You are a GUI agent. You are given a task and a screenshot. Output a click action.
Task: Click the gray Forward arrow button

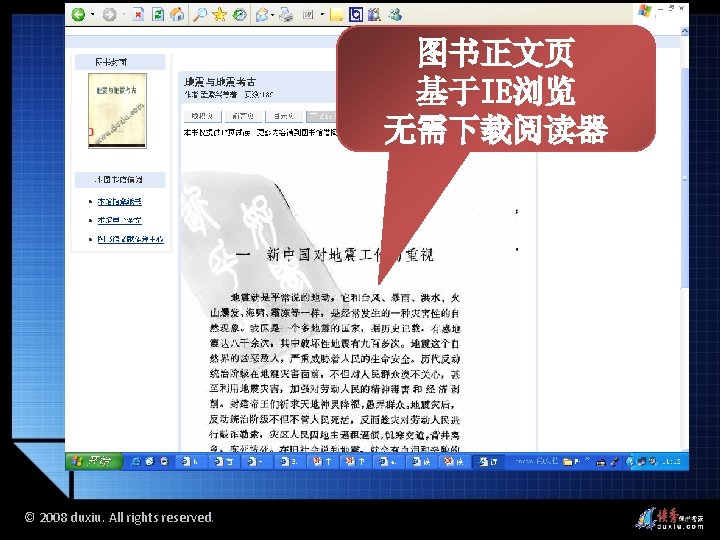(x=109, y=15)
